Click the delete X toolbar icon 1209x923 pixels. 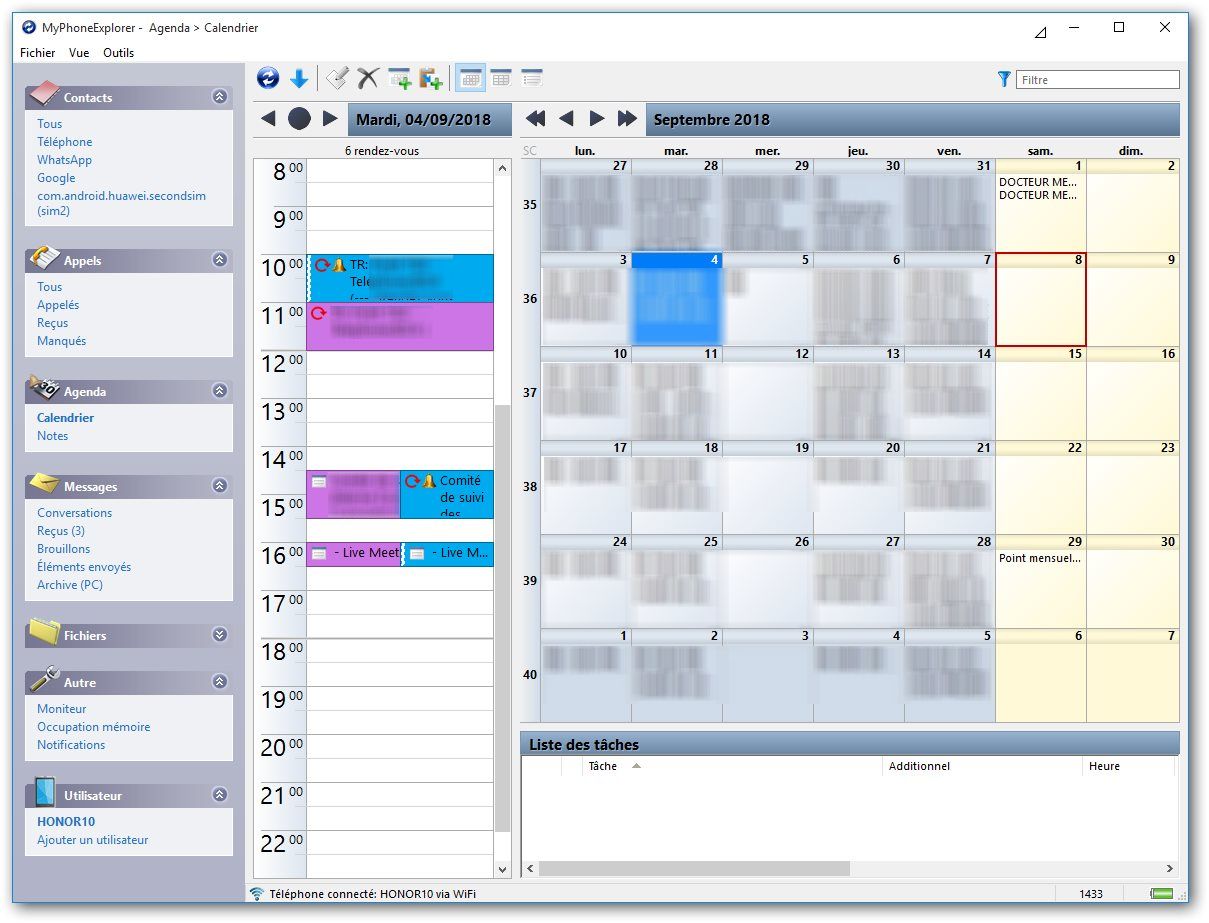[368, 78]
